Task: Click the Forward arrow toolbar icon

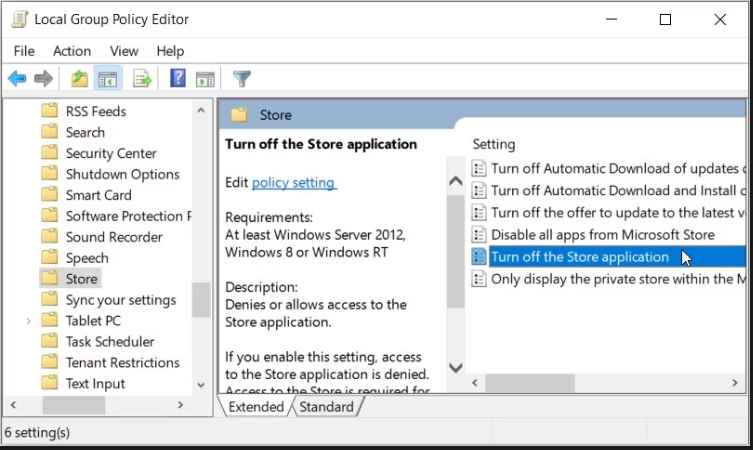Action: pyautogui.click(x=44, y=78)
